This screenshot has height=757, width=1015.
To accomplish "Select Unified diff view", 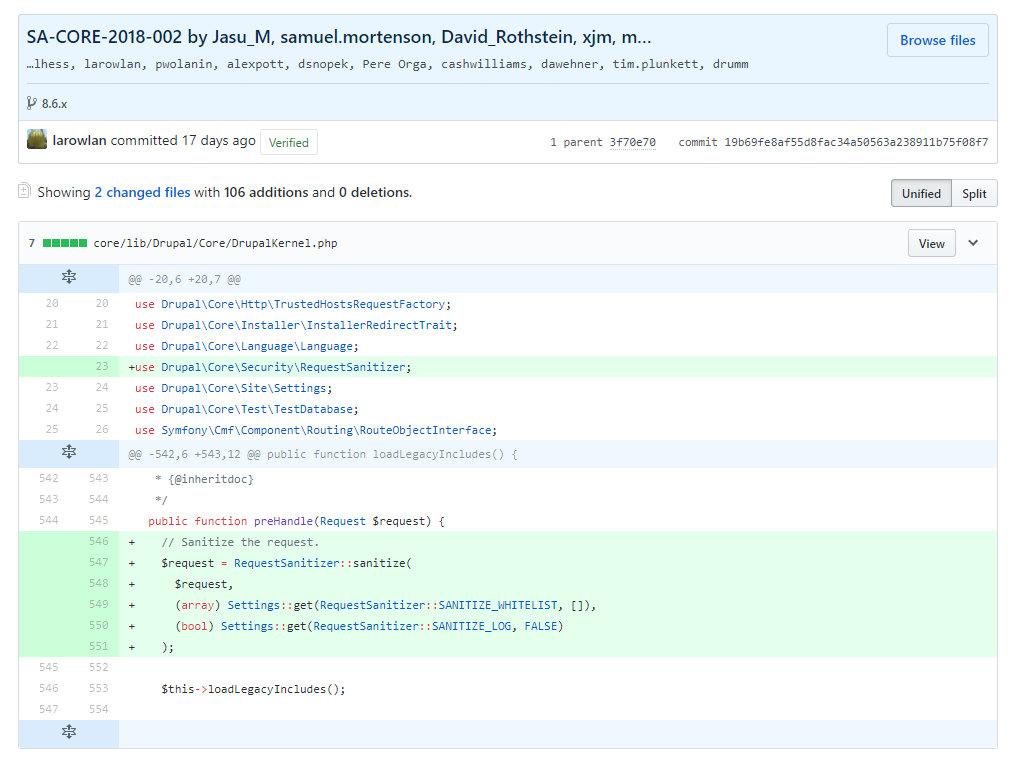I will pyautogui.click(x=920, y=194).
